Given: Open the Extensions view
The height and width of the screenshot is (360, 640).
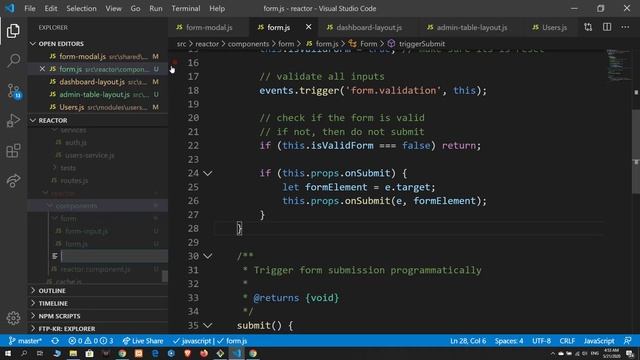Looking at the screenshot, I should [x=13, y=151].
